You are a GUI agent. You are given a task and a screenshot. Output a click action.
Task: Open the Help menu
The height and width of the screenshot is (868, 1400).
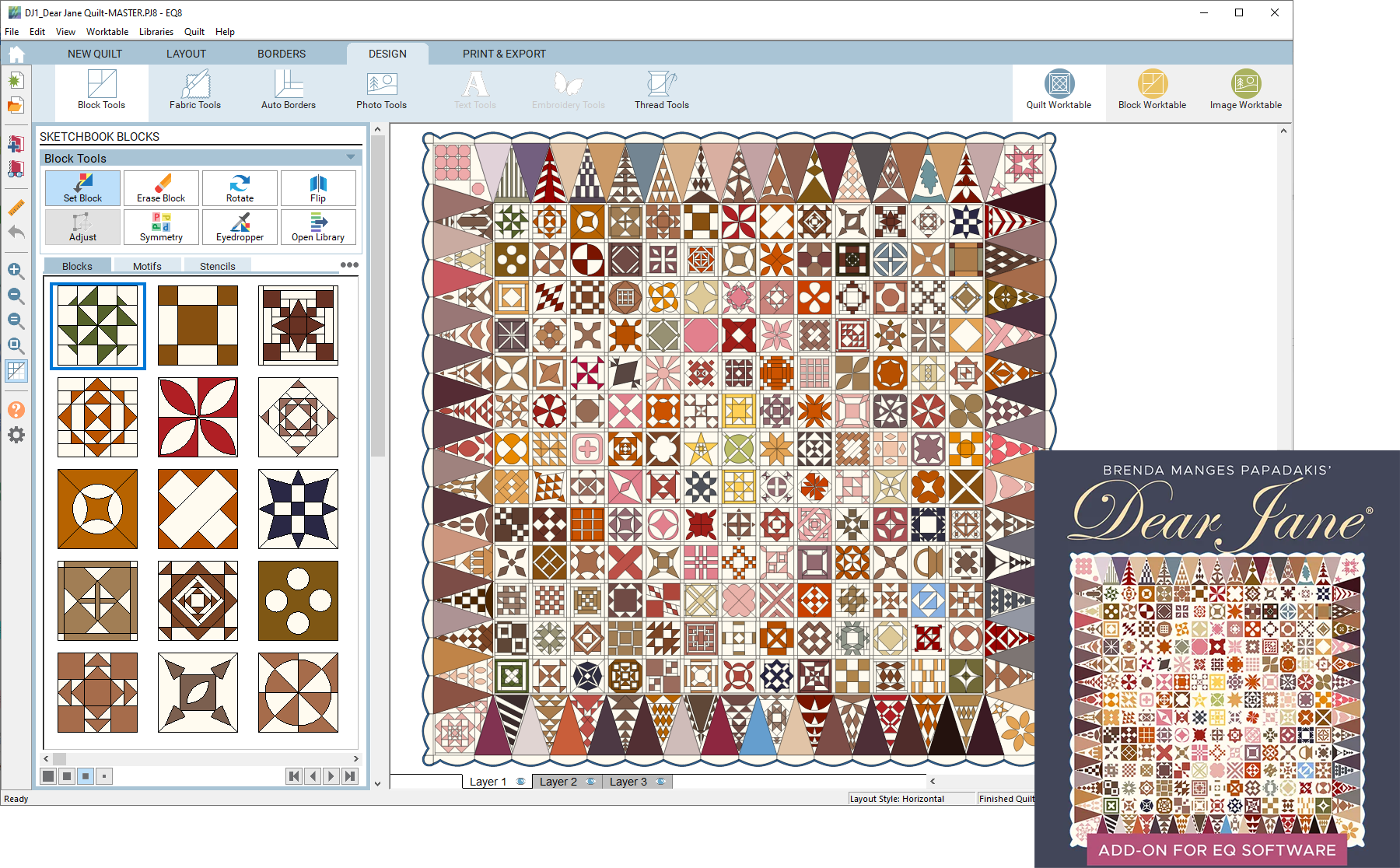coord(225,32)
